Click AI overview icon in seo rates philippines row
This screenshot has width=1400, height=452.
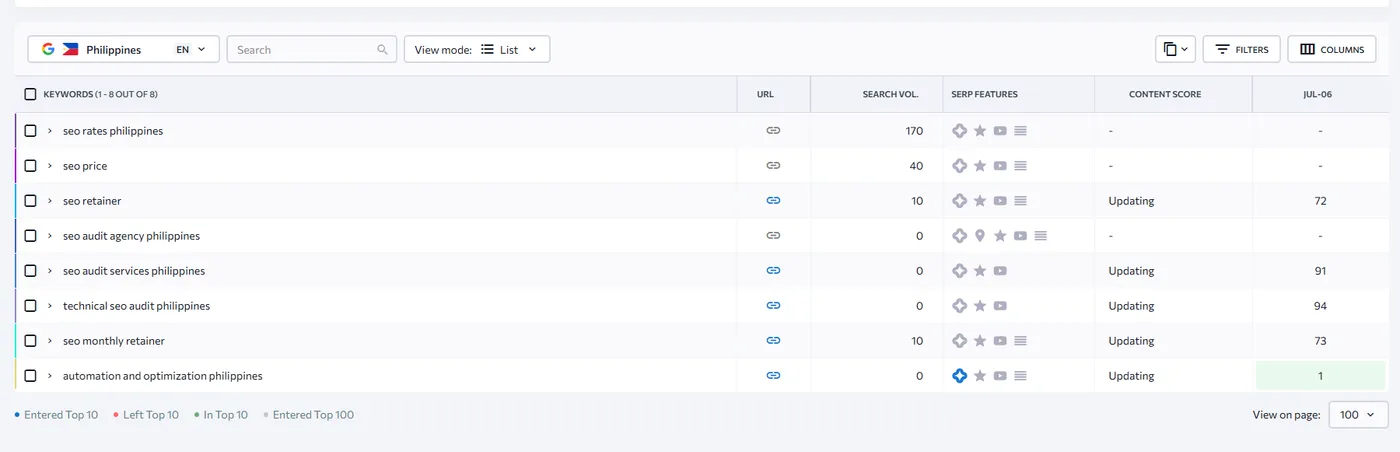[960, 131]
